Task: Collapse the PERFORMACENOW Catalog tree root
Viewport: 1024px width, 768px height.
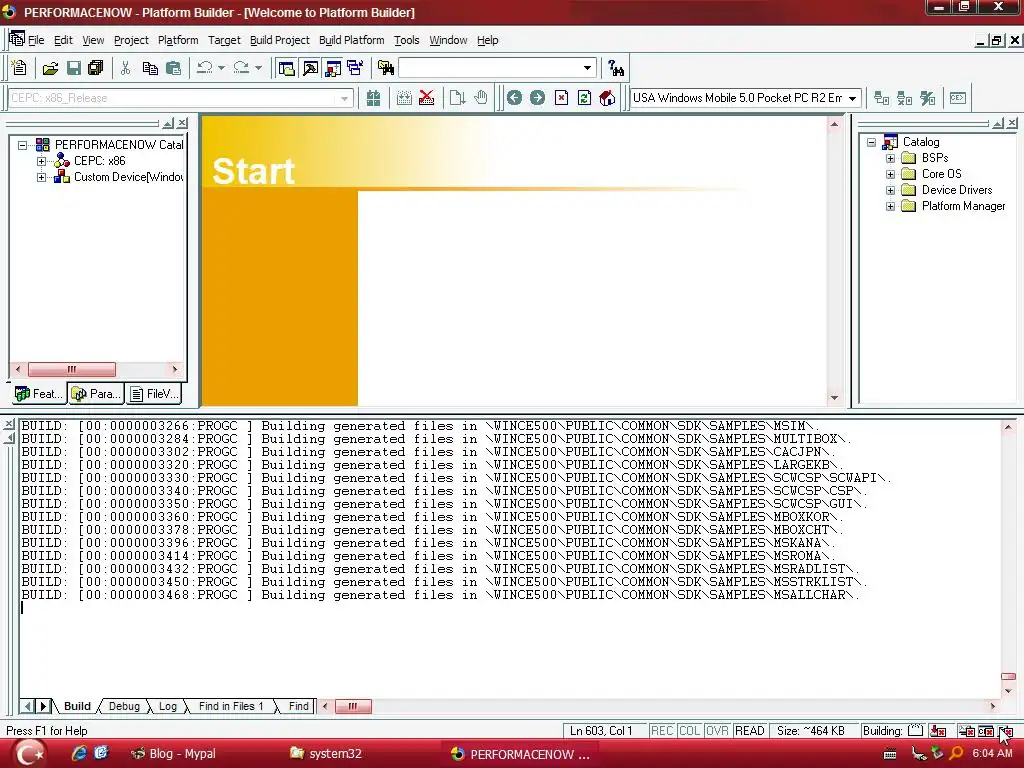Action: click(x=23, y=145)
